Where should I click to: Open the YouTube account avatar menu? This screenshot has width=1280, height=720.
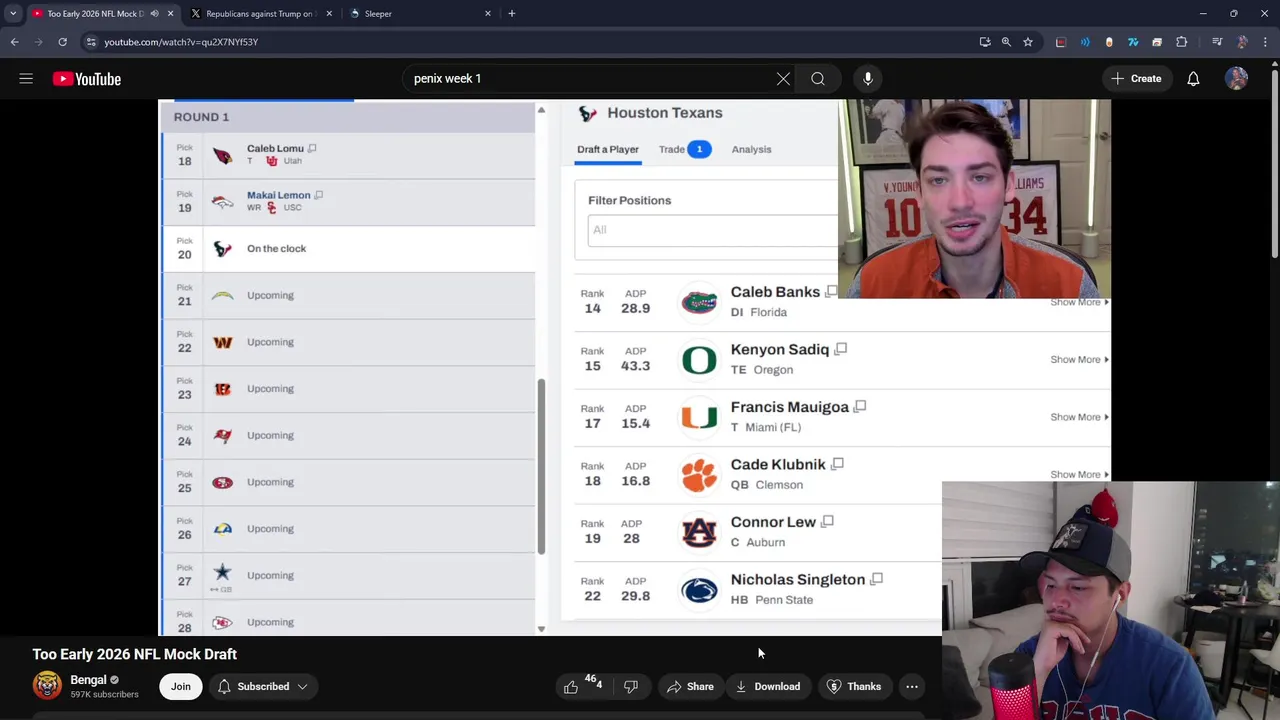coord(1237,79)
